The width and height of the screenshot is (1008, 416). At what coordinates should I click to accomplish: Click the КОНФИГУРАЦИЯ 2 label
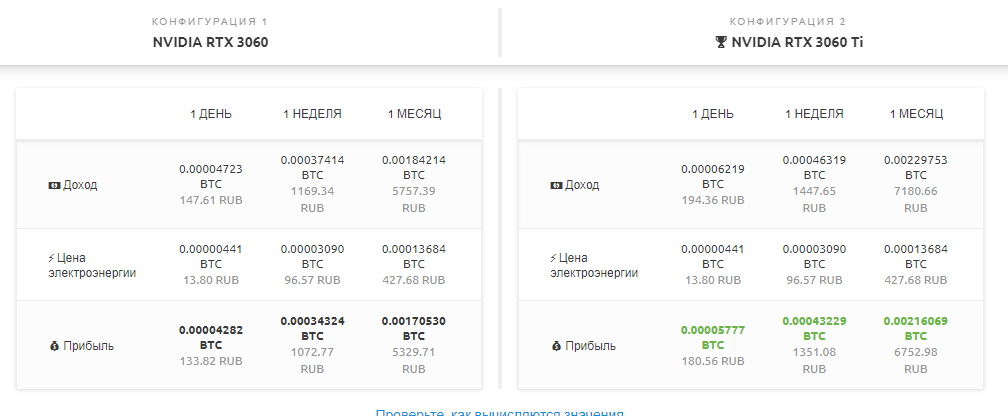[788, 22]
